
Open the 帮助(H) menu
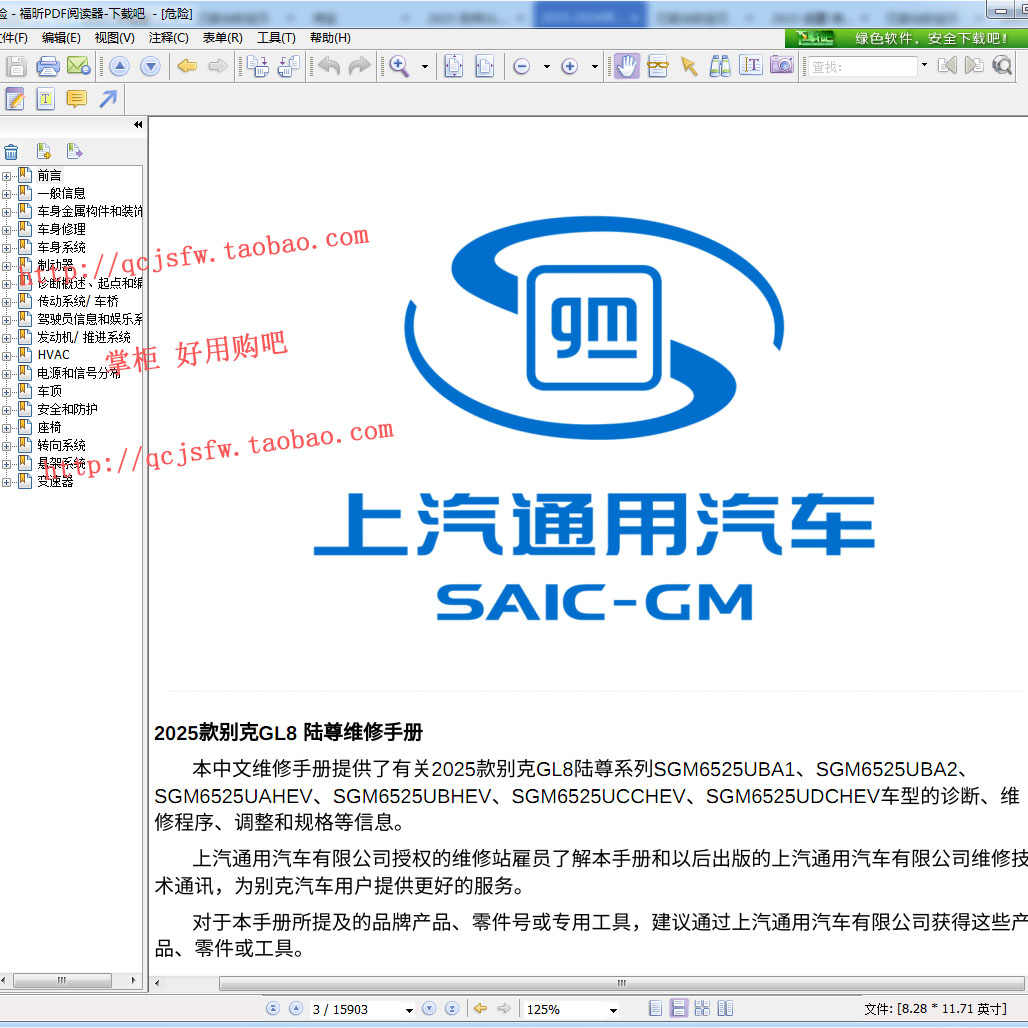tap(330, 38)
